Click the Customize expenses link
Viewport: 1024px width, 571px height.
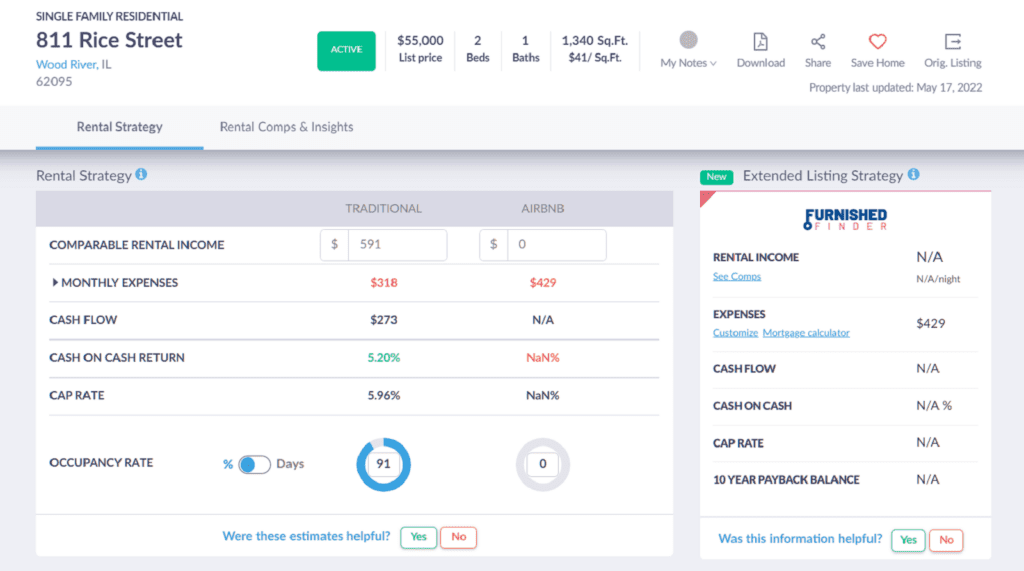(735, 333)
